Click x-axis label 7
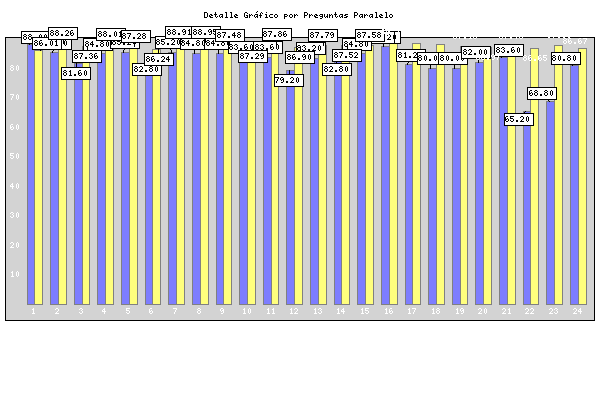This screenshot has width=600, height=400. [x=175, y=311]
